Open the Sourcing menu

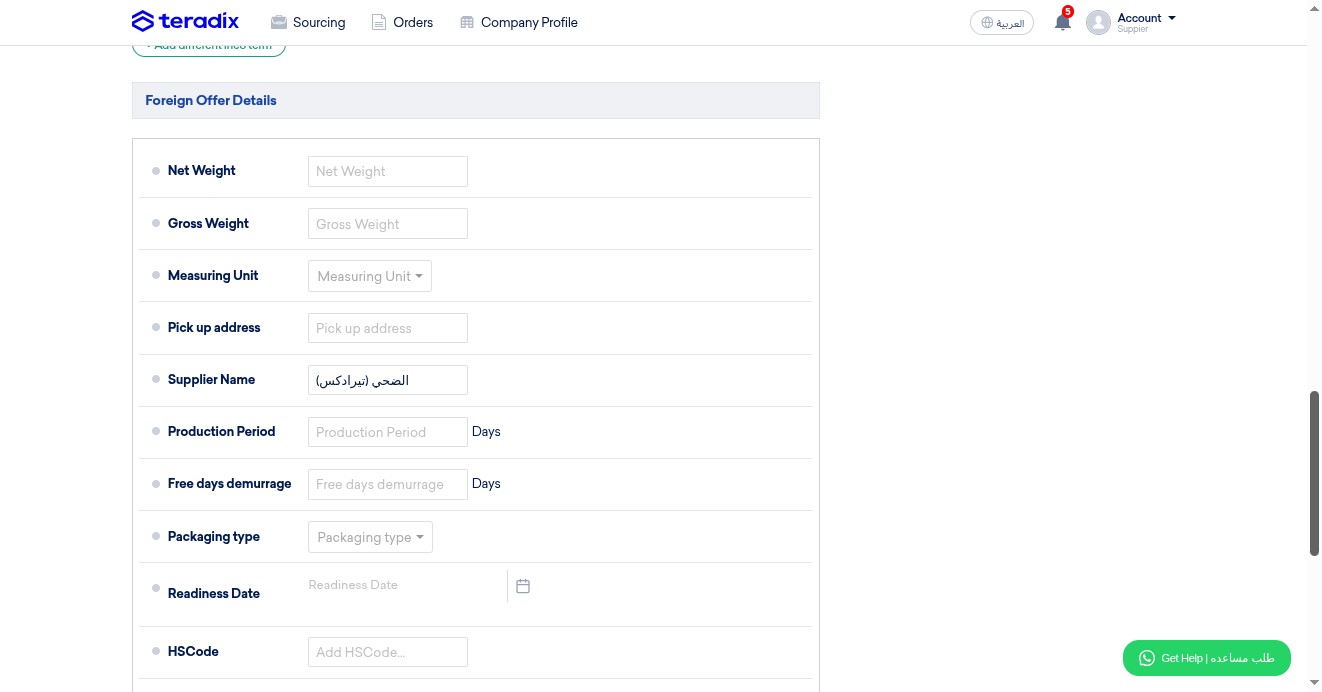point(308,22)
